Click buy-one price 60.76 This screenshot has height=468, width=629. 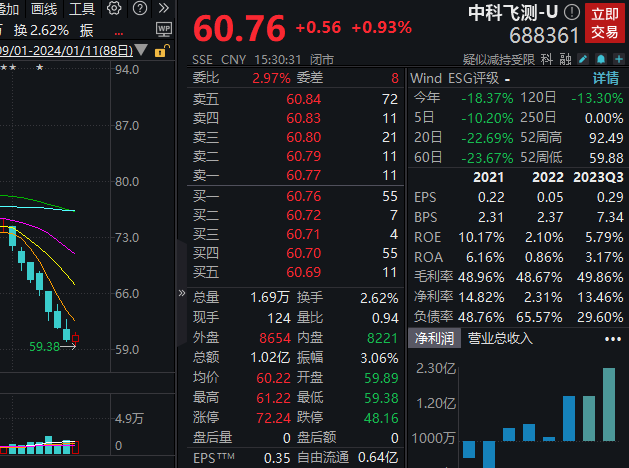[x=304, y=196]
